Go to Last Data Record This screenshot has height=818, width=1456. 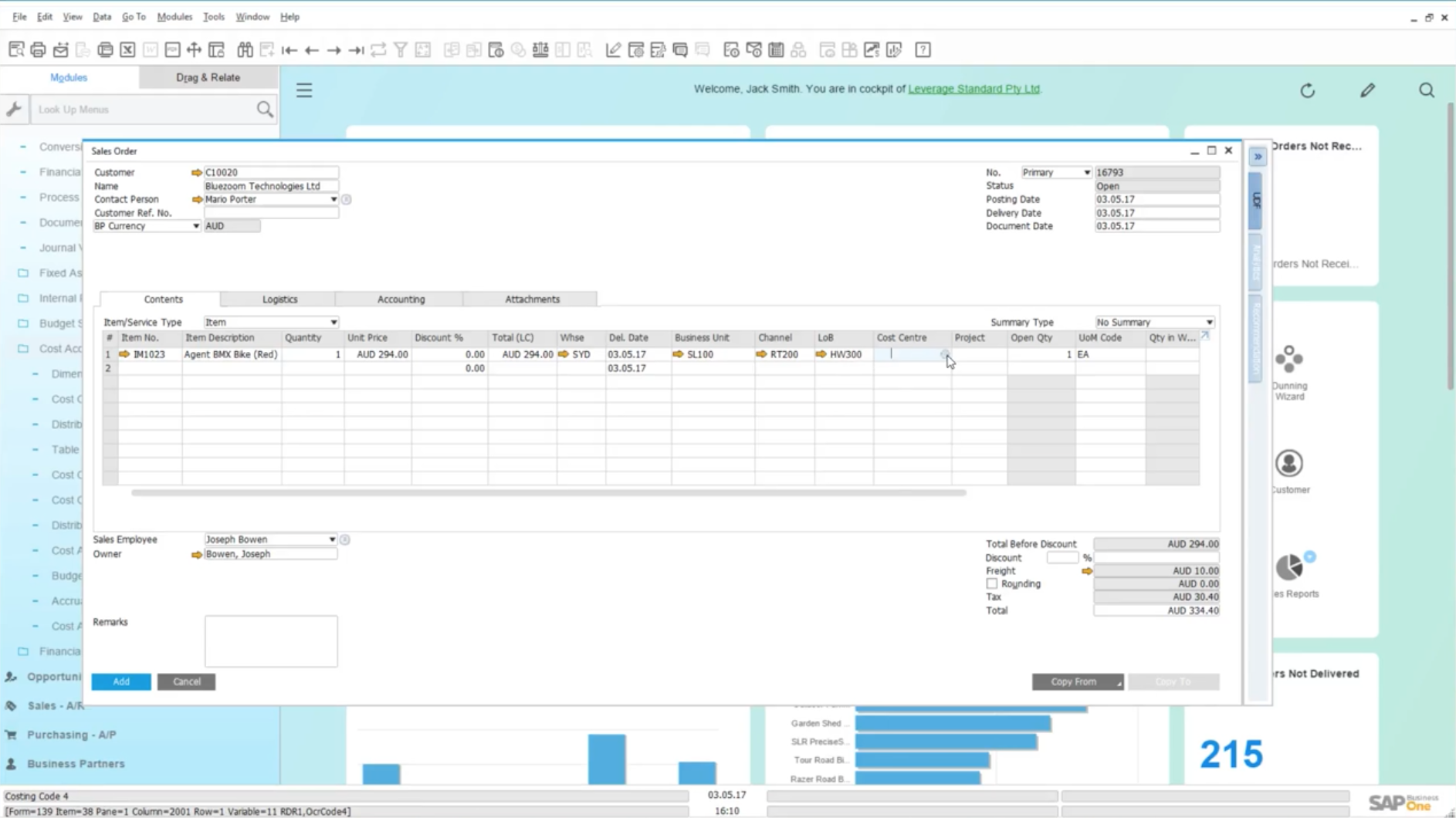tap(356, 50)
